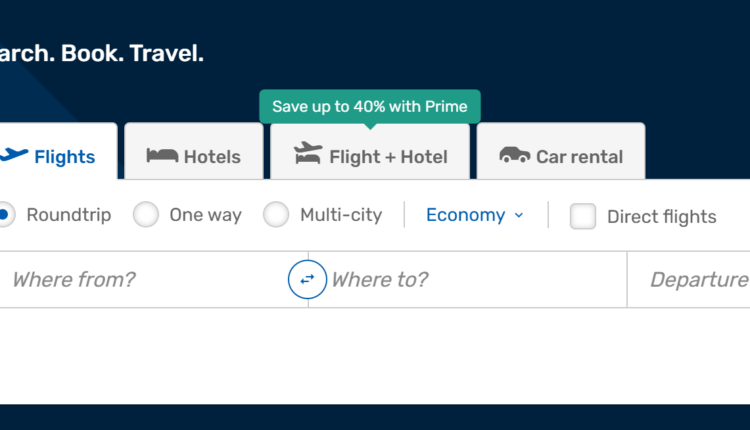This screenshot has height=430, width=750.
Task: Open the Flight + Hotel tab
Action: (x=370, y=156)
